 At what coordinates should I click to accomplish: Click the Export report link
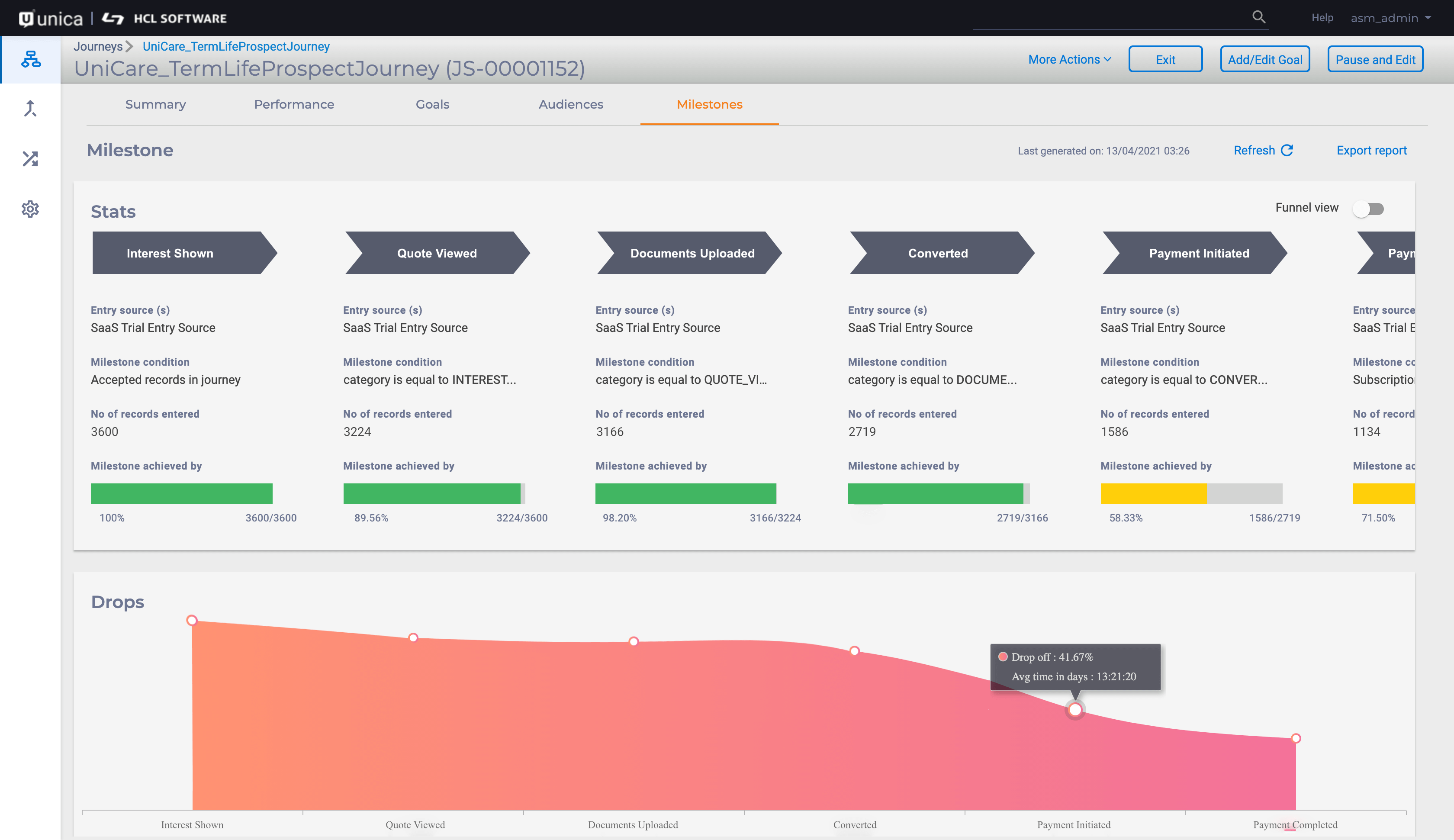[1371, 151]
